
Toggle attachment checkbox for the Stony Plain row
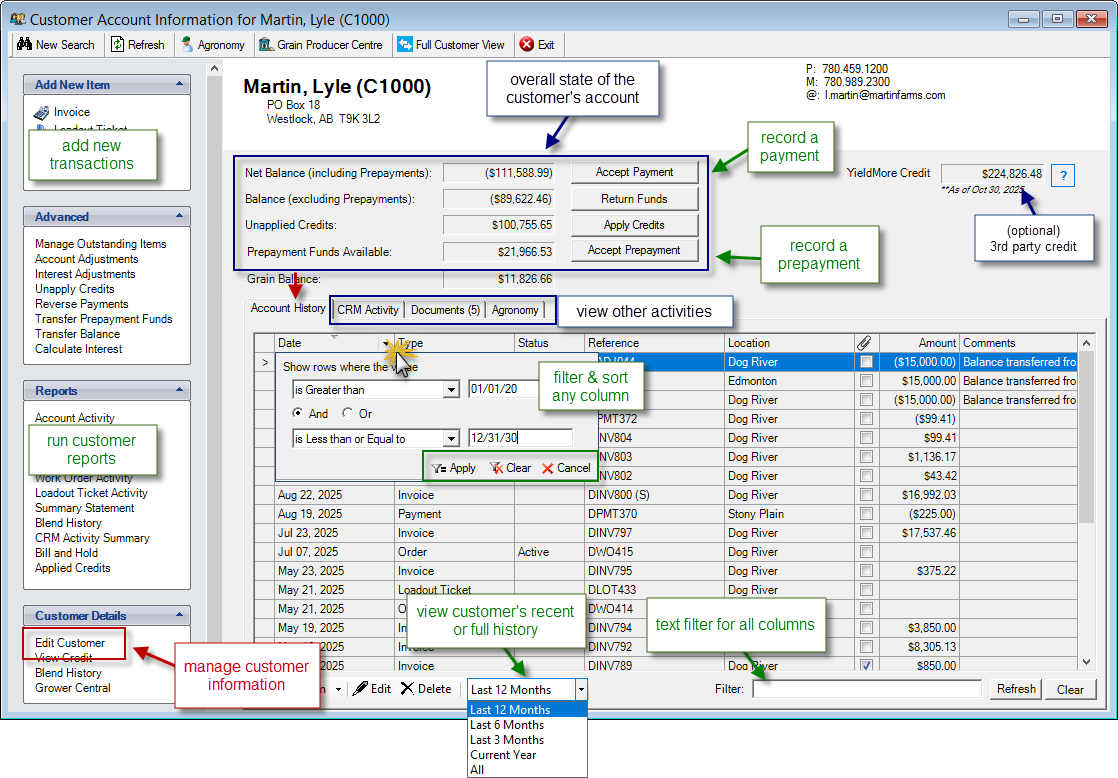tap(866, 513)
